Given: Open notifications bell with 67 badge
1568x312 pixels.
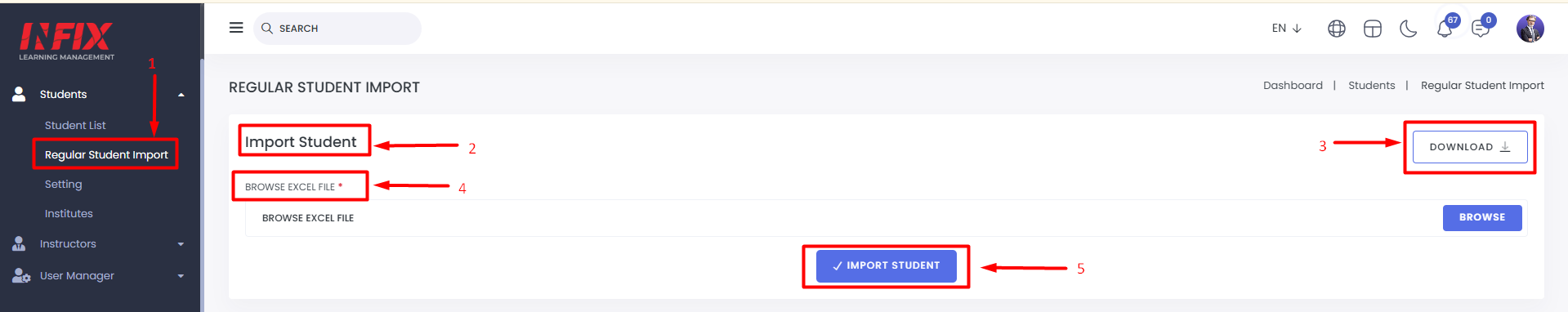Looking at the screenshot, I should tap(1445, 29).
